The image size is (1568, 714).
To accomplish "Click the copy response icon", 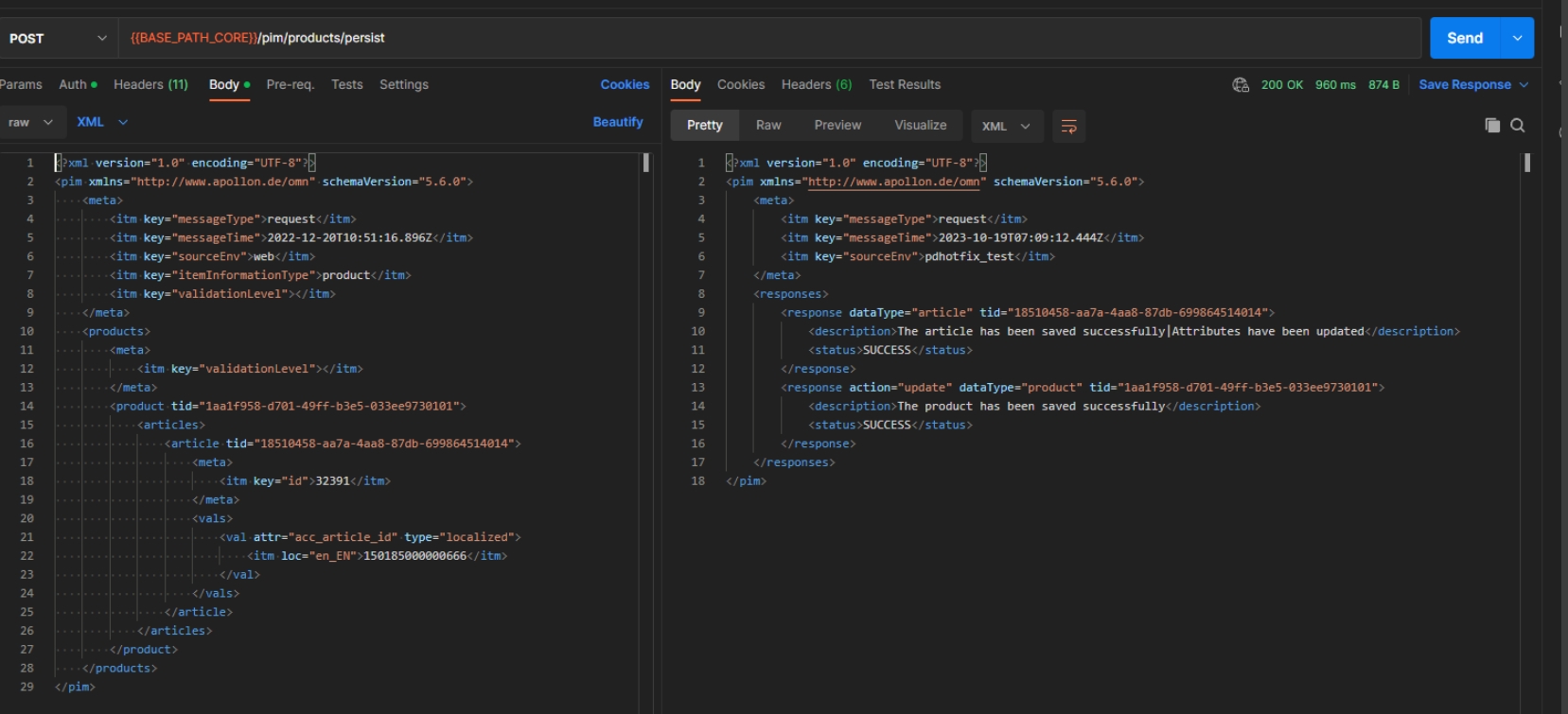I will tap(1492, 126).
